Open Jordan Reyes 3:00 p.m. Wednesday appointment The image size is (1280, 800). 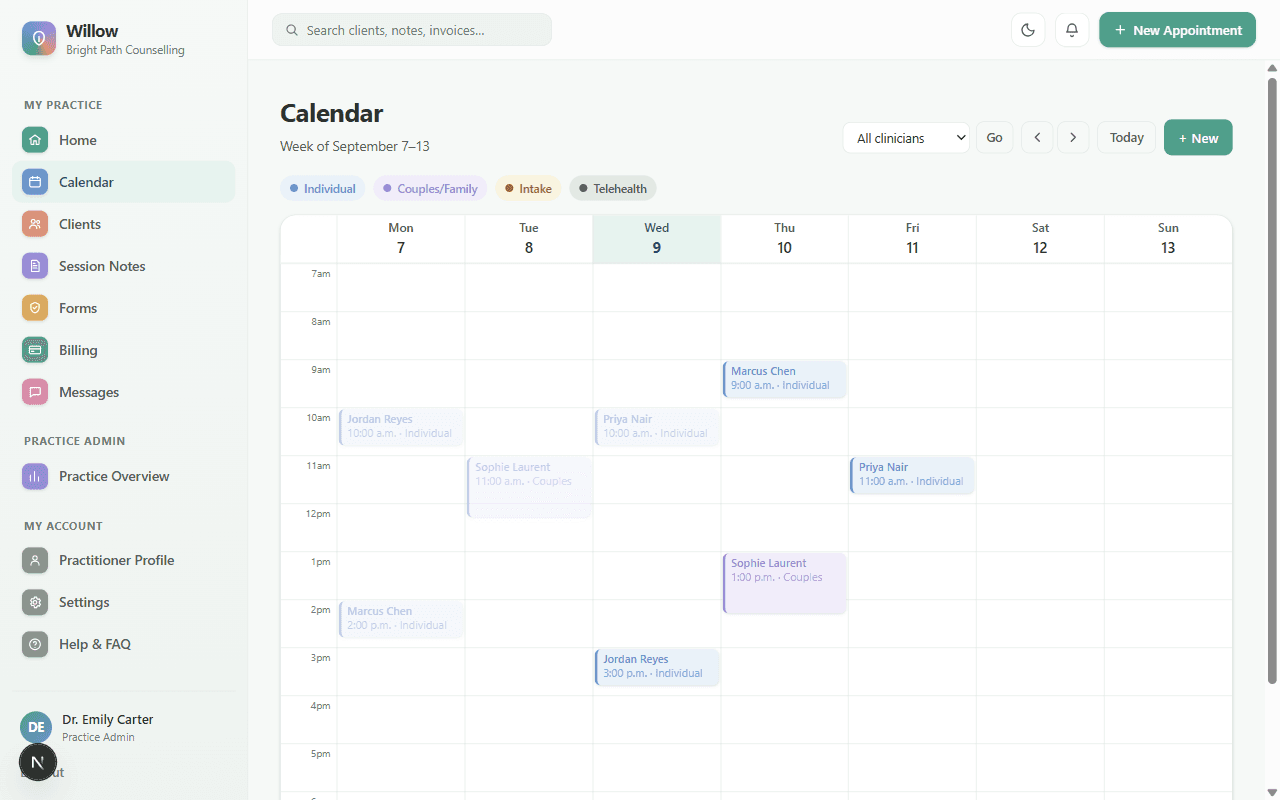[657, 667]
